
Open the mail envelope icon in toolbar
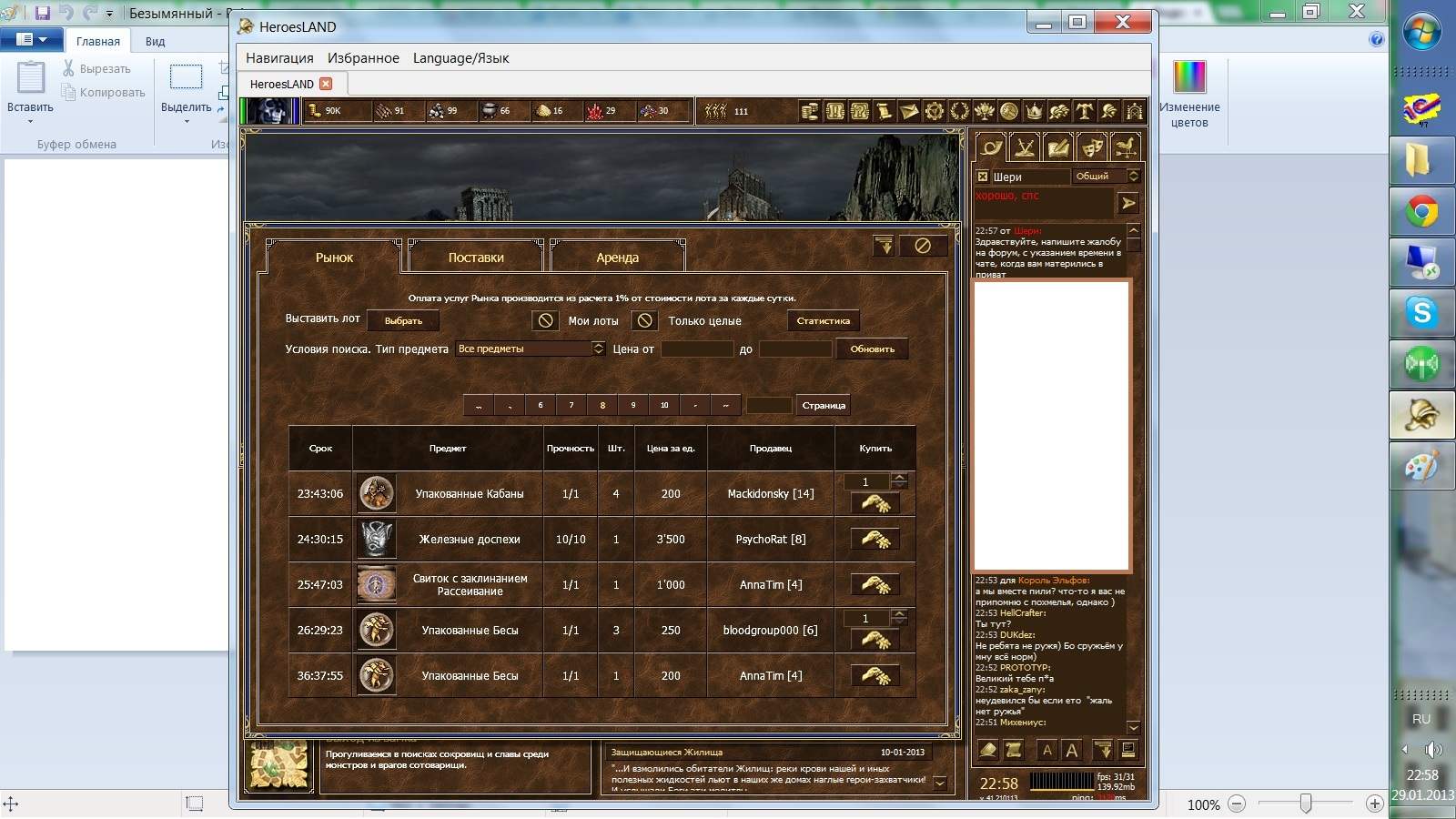coord(908,111)
